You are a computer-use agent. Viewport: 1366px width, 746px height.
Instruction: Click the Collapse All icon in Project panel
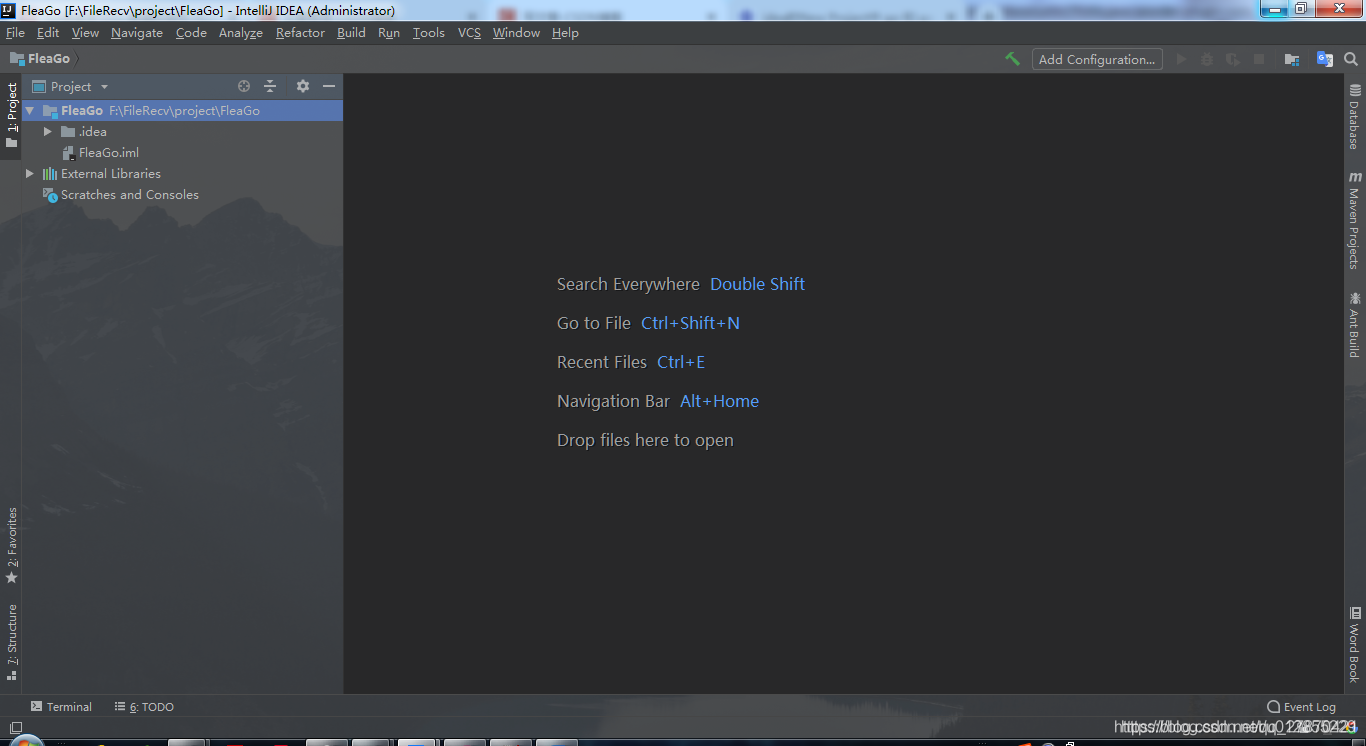pyautogui.click(x=270, y=86)
